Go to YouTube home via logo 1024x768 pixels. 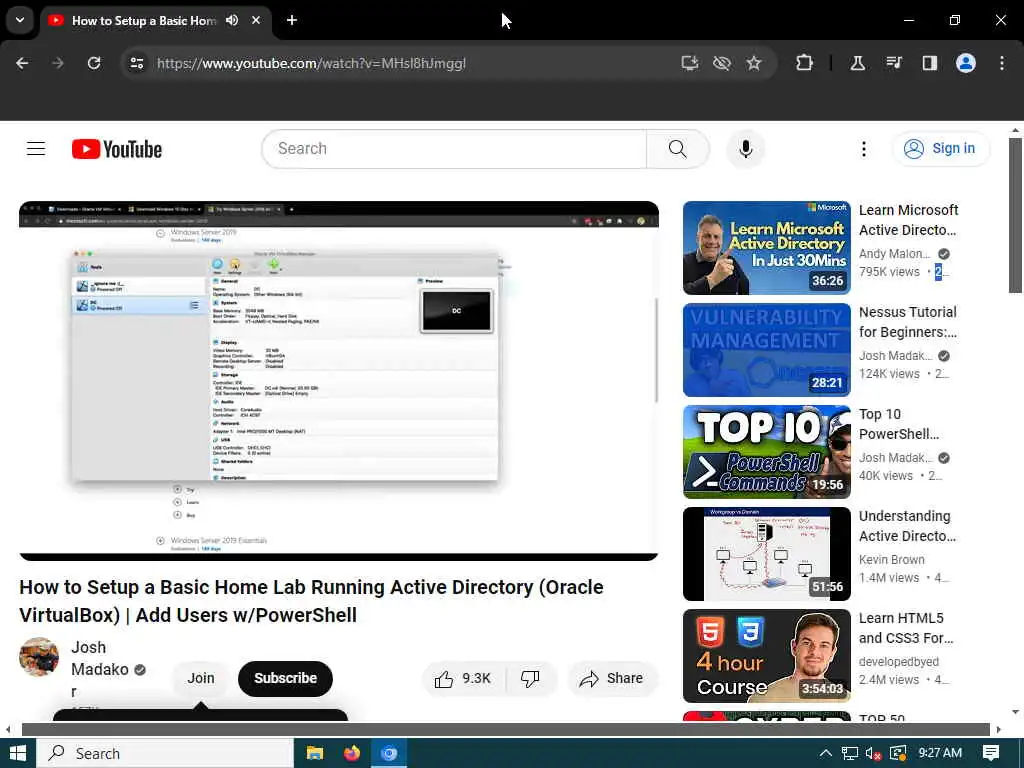tap(117, 149)
